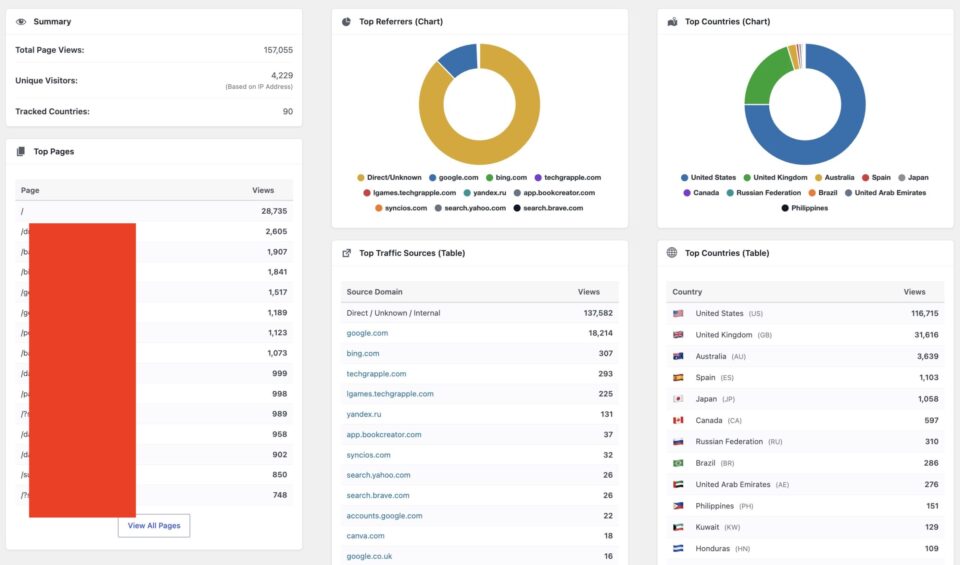Open accounts.google.com source link
The height and width of the screenshot is (565, 960).
click(x=384, y=516)
